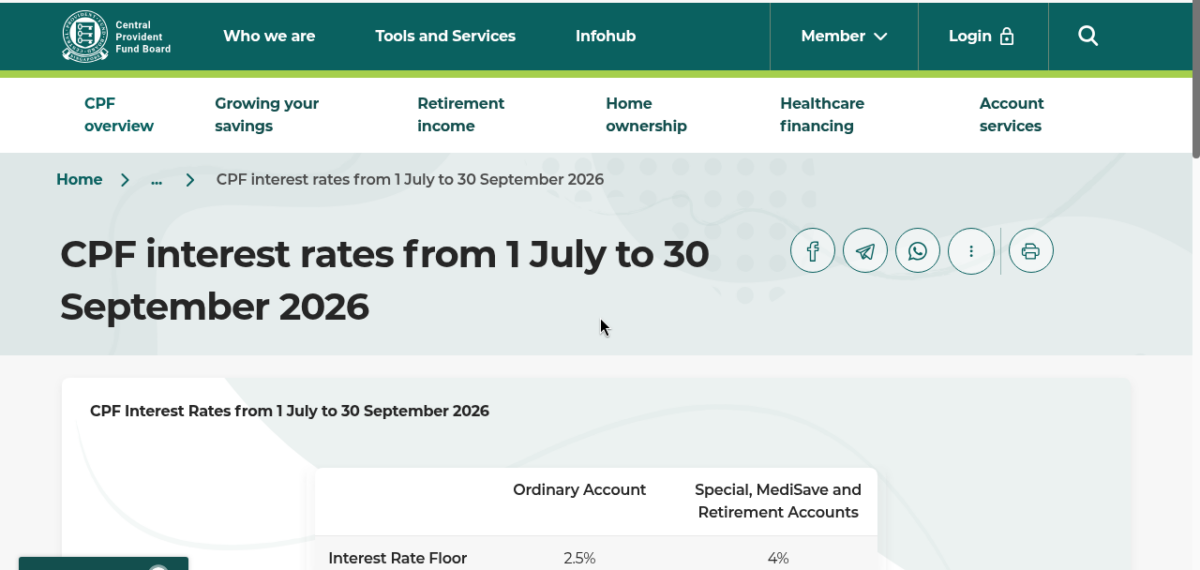This screenshot has height=570, width=1200.
Task: Open the search magnifier icon
Action: (1088, 36)
